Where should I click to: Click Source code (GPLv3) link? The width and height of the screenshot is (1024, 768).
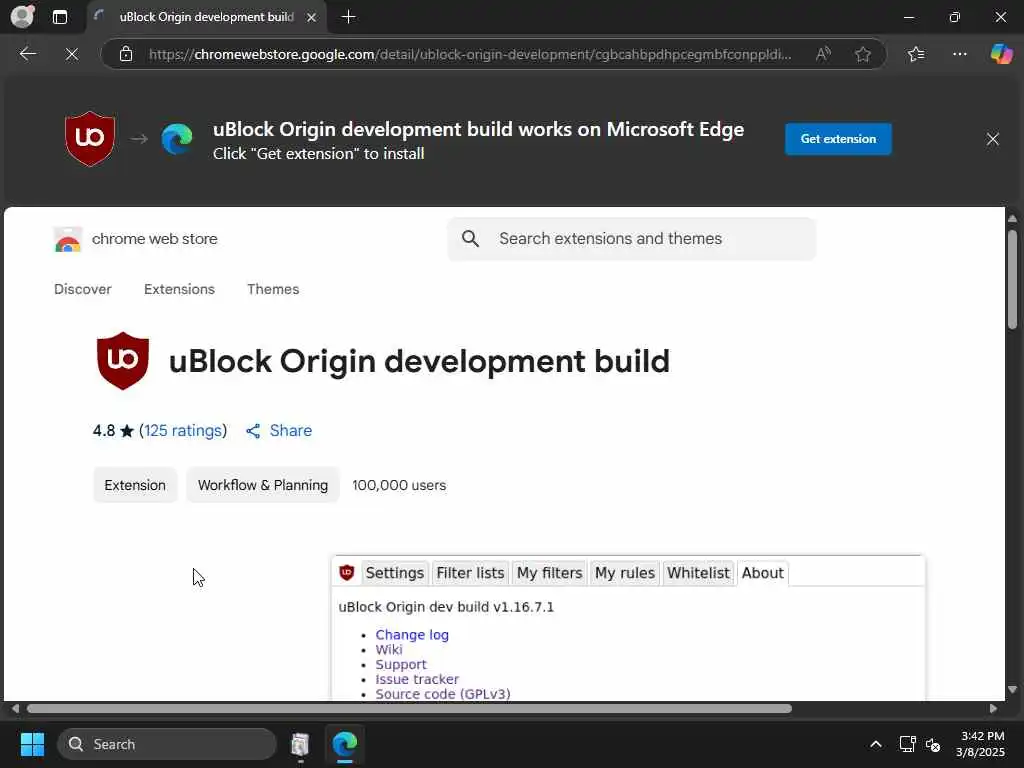[443, 694]
